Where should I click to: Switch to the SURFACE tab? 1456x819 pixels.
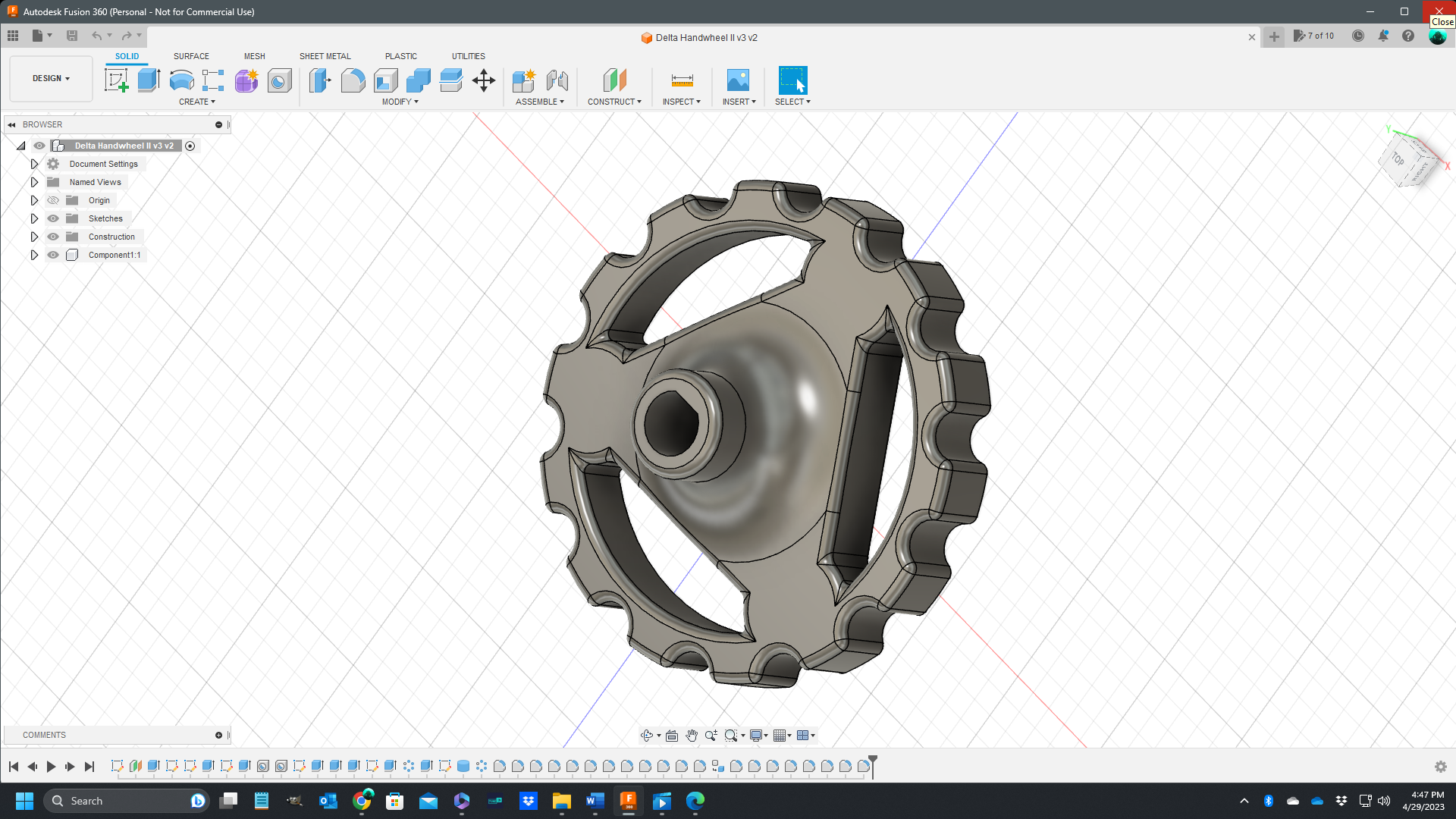[191, 56]
